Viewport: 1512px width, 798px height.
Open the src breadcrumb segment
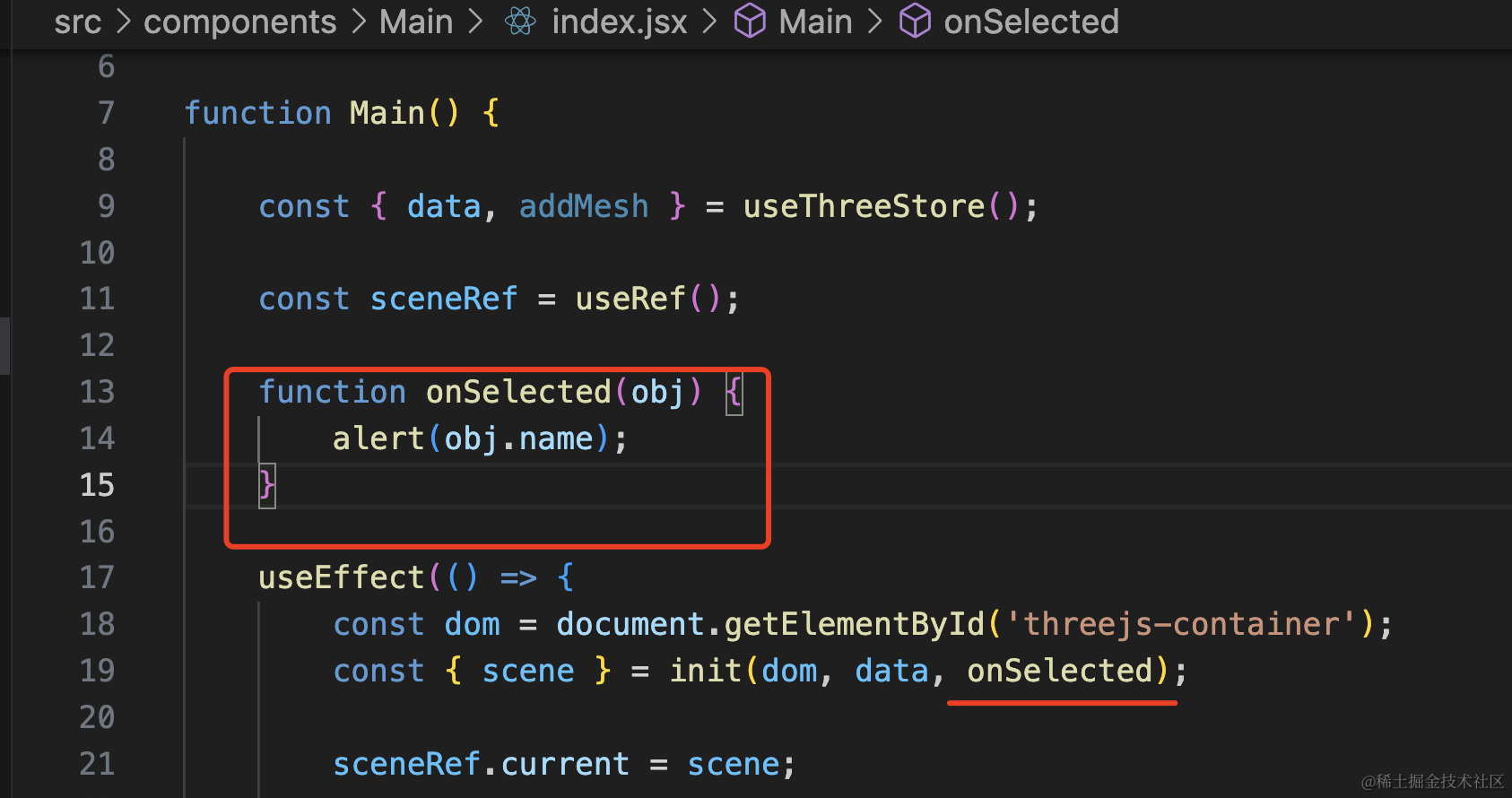(x=77, y=22)
